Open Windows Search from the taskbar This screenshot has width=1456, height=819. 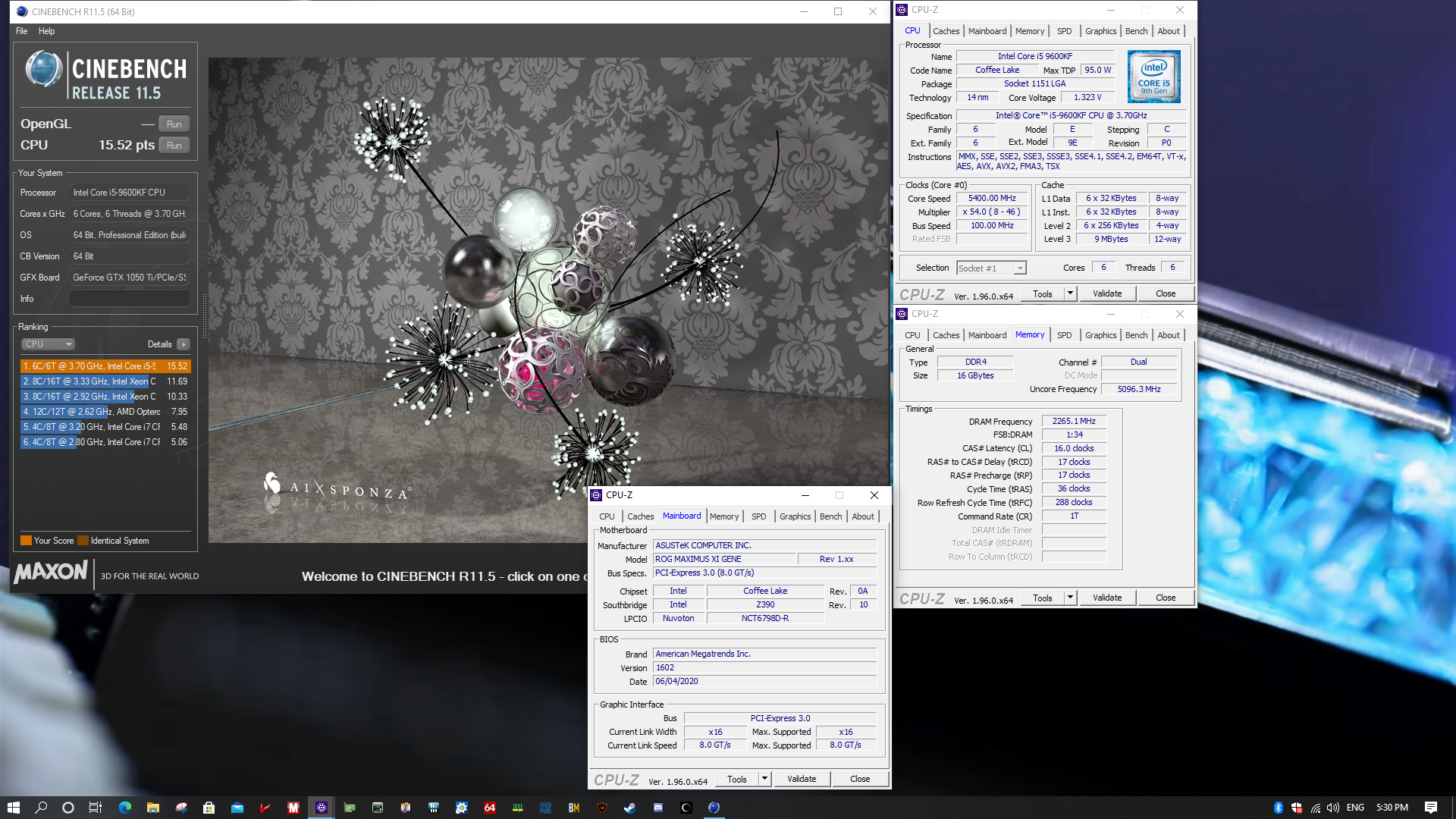coord(41,808)
